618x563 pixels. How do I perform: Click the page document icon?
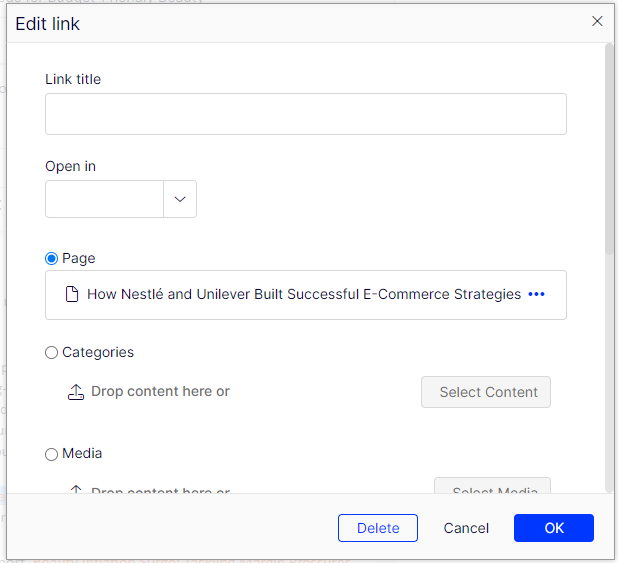click(71, 295)
